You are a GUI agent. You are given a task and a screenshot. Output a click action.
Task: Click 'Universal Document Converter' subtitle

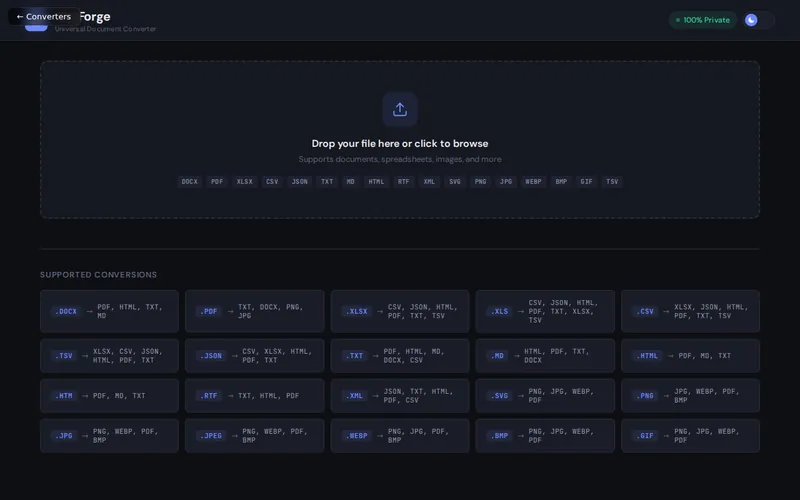pos(106,29)
